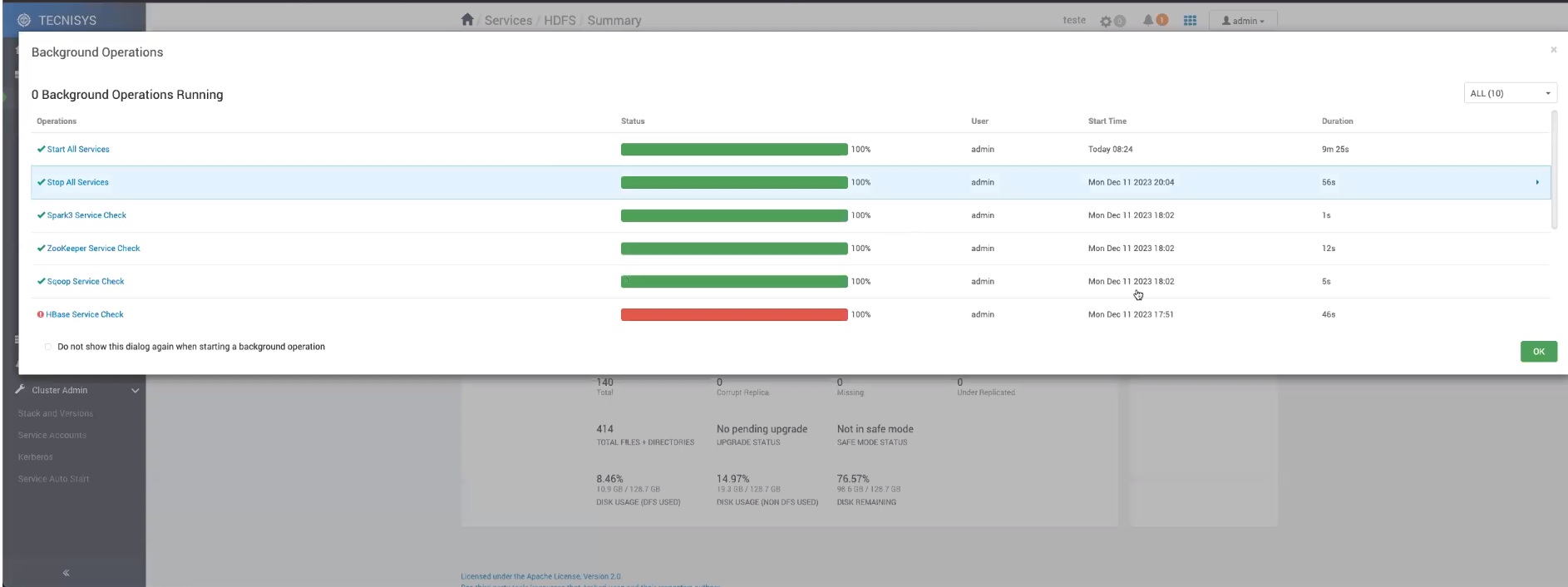This screenshot has height=587, width=1568.
Task: Click the green check icon beside Start All Services
Action: 41,150
